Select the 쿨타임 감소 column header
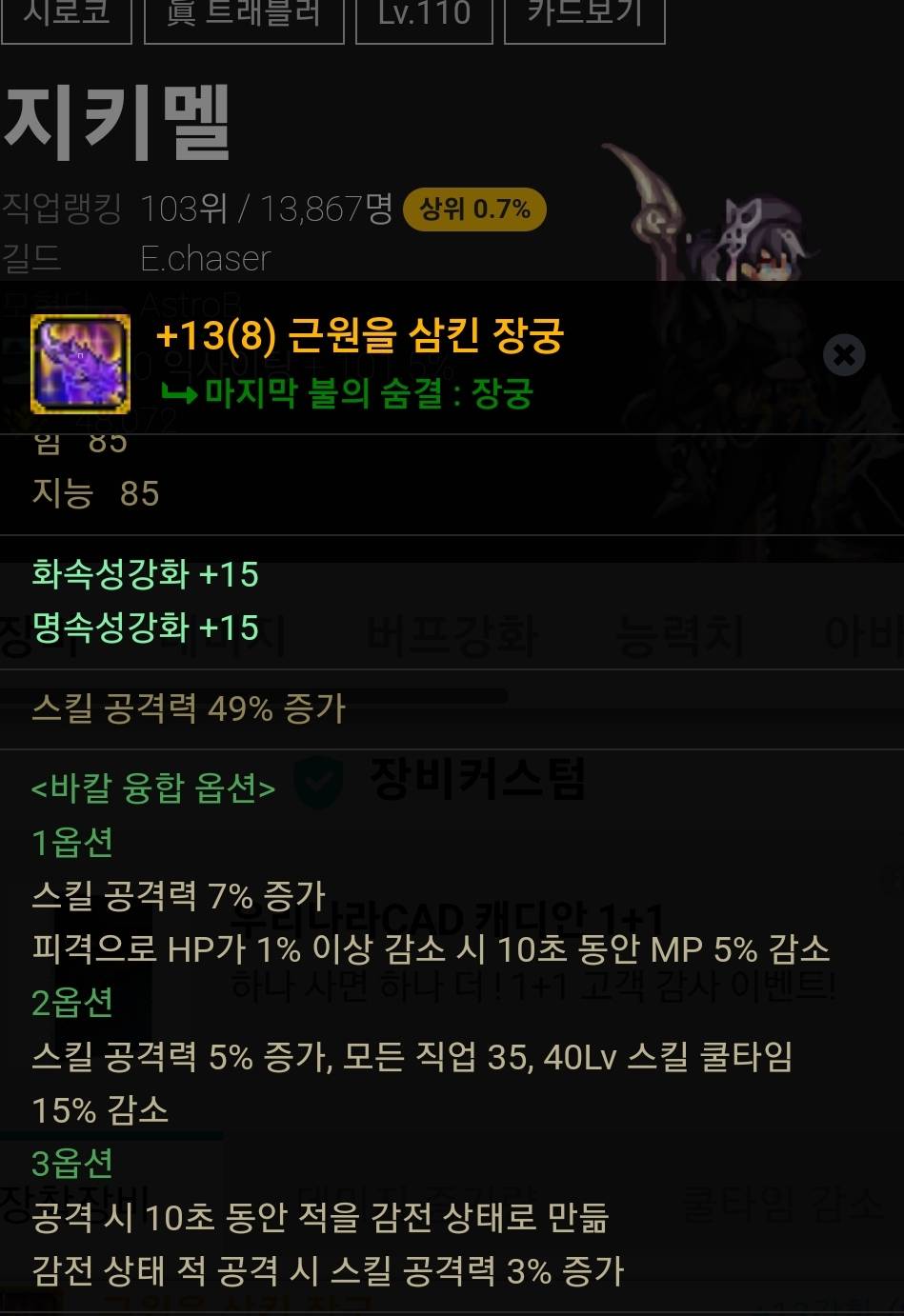904x1316 pixels. click(783, 1204)
